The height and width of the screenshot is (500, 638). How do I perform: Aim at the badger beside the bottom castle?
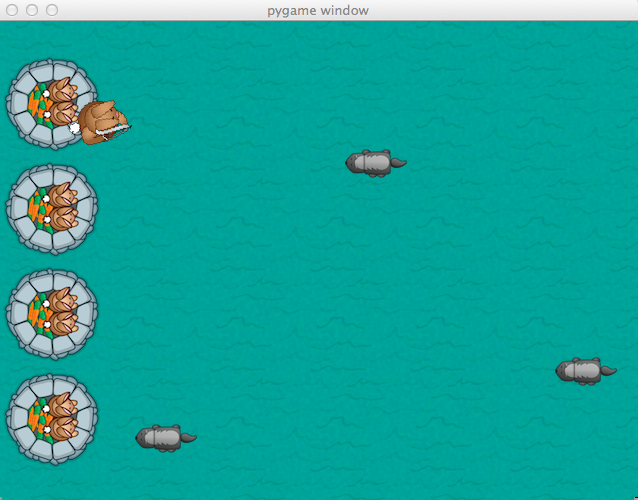(x=164, y=437)
